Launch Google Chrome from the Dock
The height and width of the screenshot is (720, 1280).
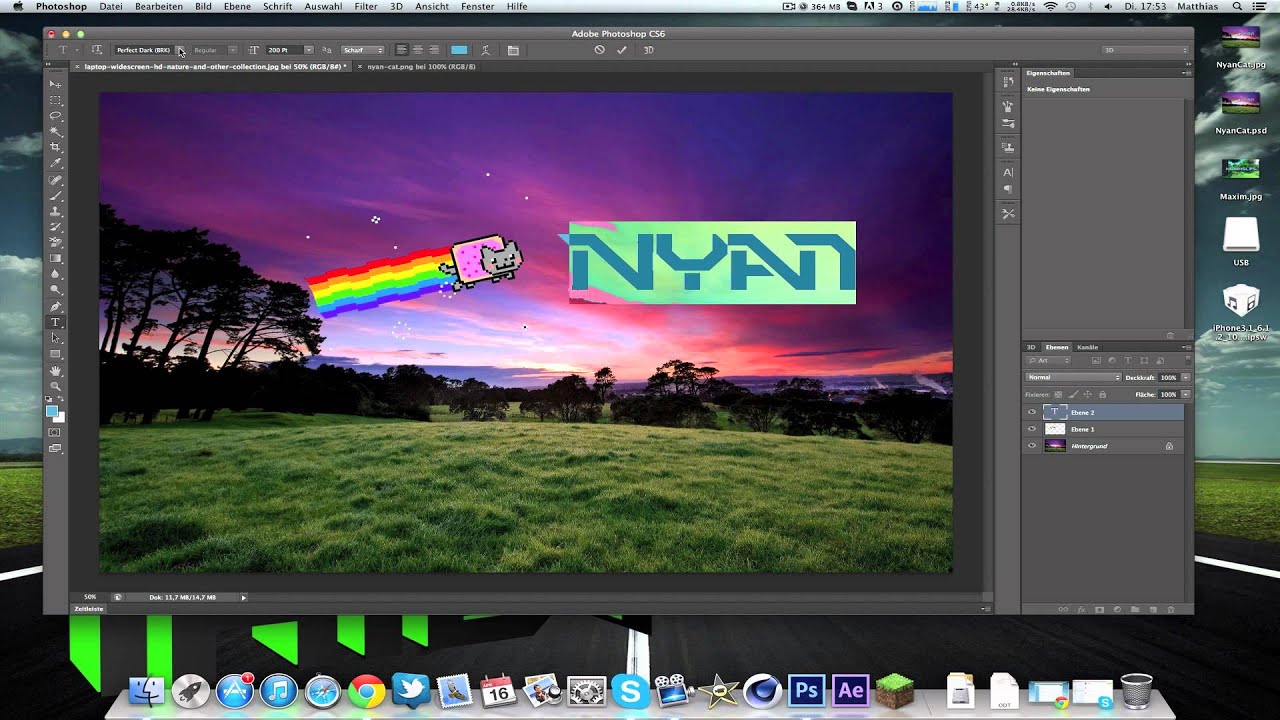[367, 691]
